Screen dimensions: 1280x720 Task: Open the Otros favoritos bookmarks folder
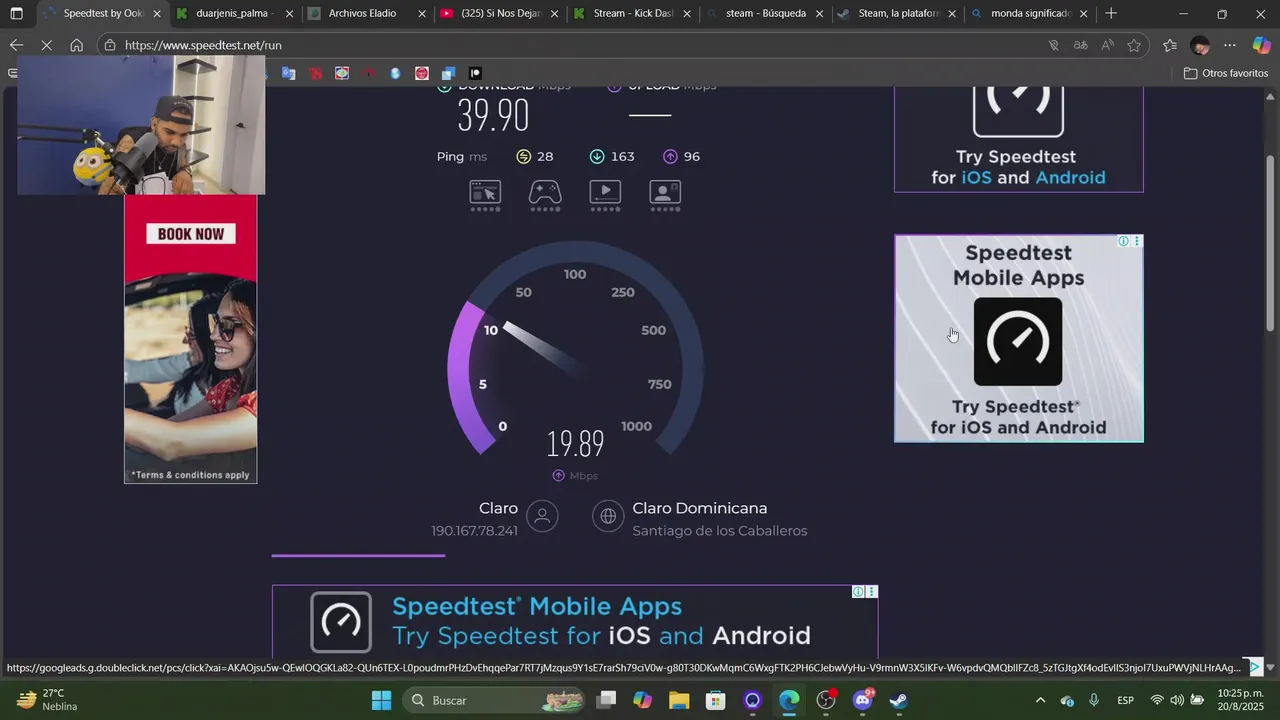point(1226,73)
